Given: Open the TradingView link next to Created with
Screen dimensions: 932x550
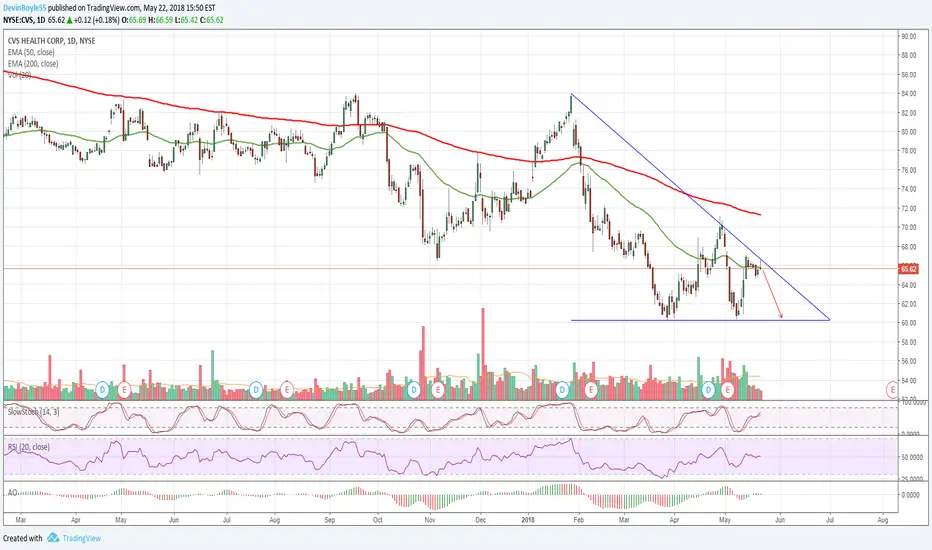Looking at the screenshot, I should (x=81, y=538).
